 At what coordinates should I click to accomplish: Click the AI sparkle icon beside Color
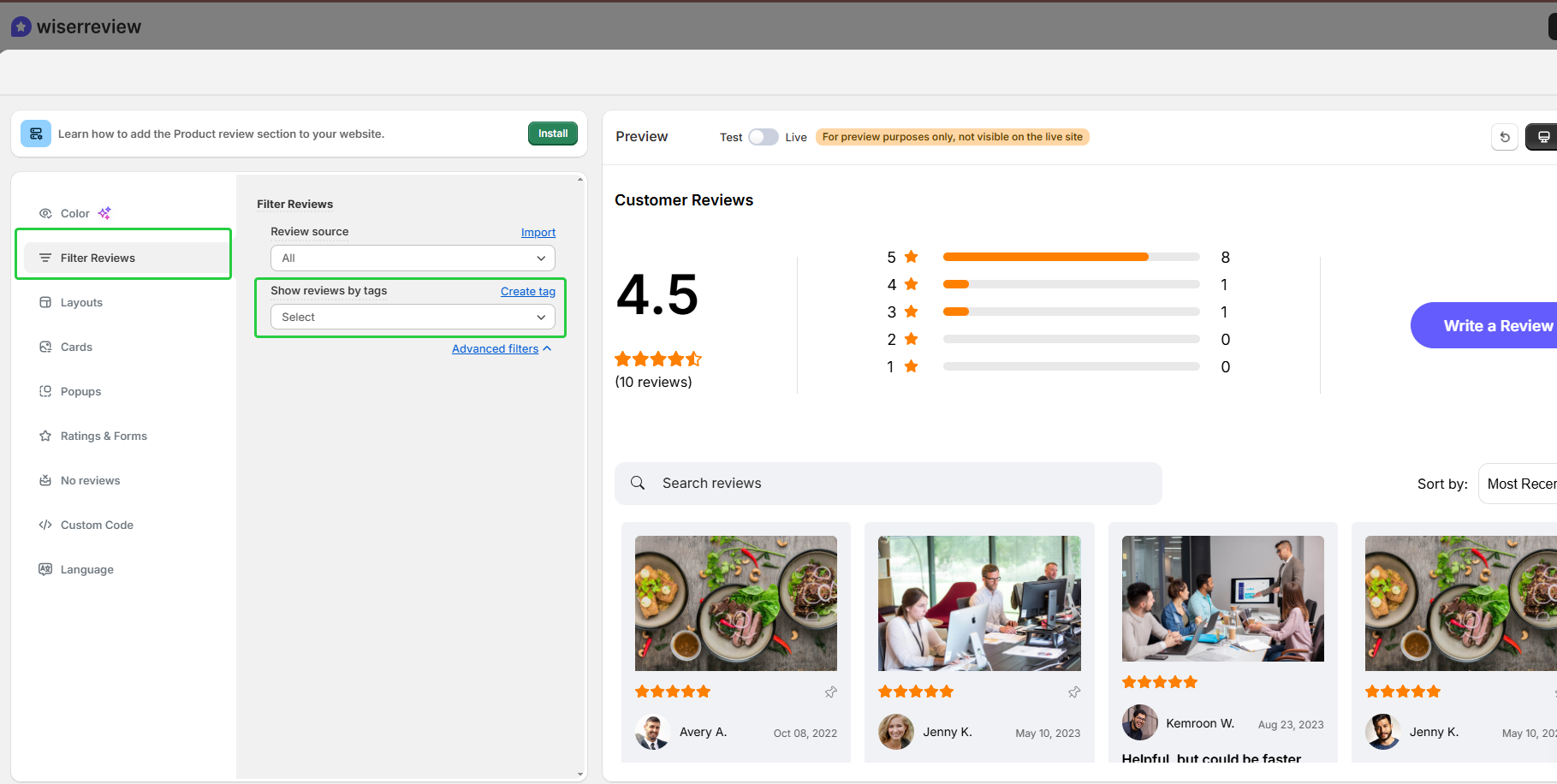pos(104,213)
